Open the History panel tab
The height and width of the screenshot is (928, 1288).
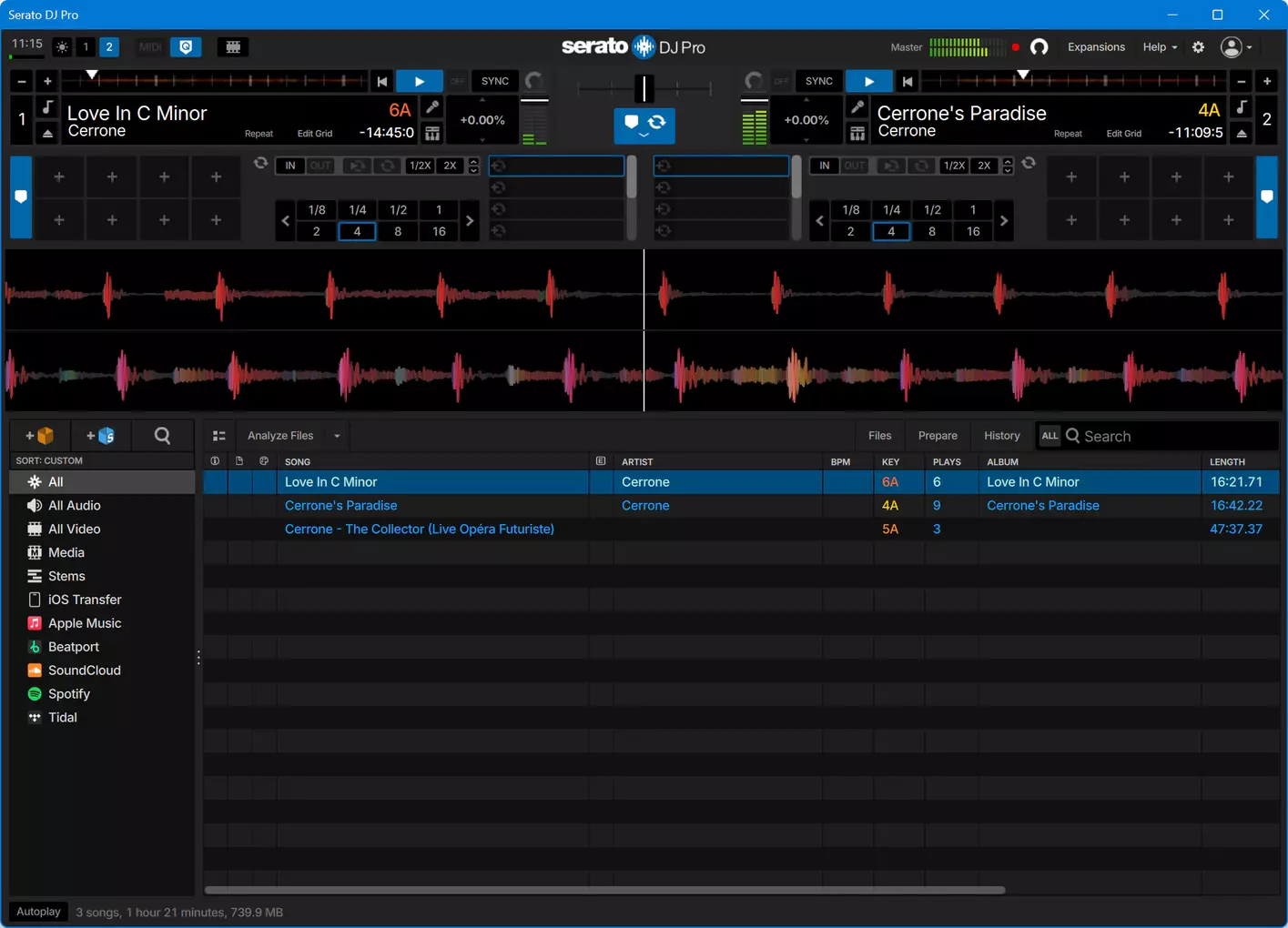[1001, 436]
